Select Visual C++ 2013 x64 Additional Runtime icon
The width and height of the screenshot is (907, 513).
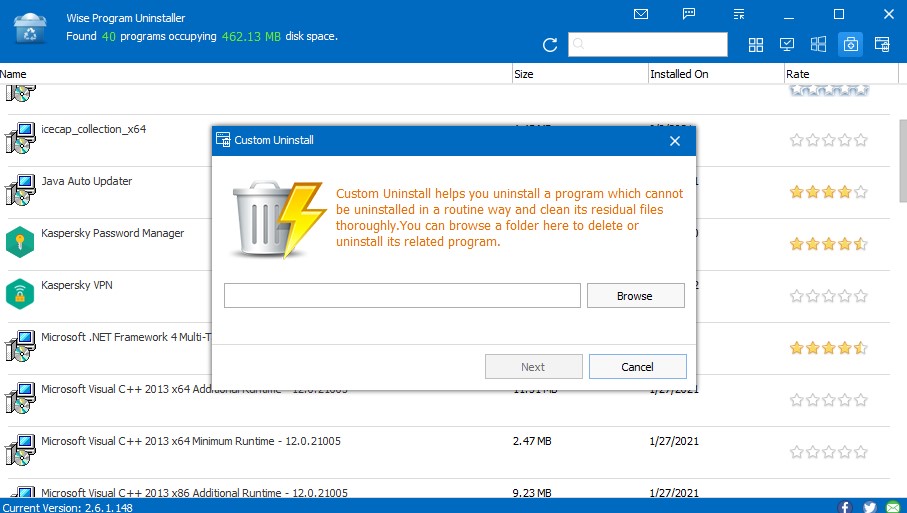coord(20,398)
